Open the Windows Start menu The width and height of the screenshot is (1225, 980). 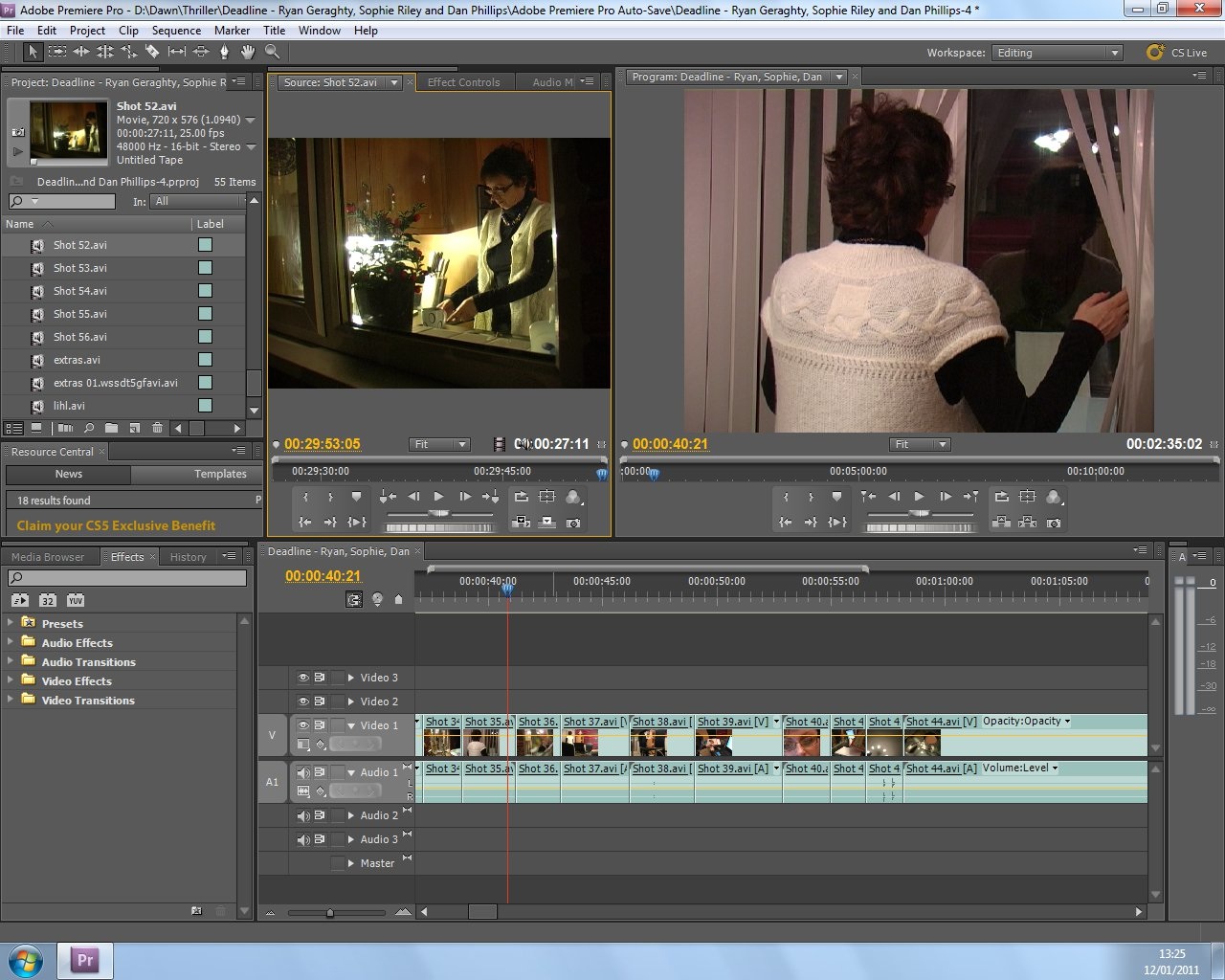[x=26, y=960]
